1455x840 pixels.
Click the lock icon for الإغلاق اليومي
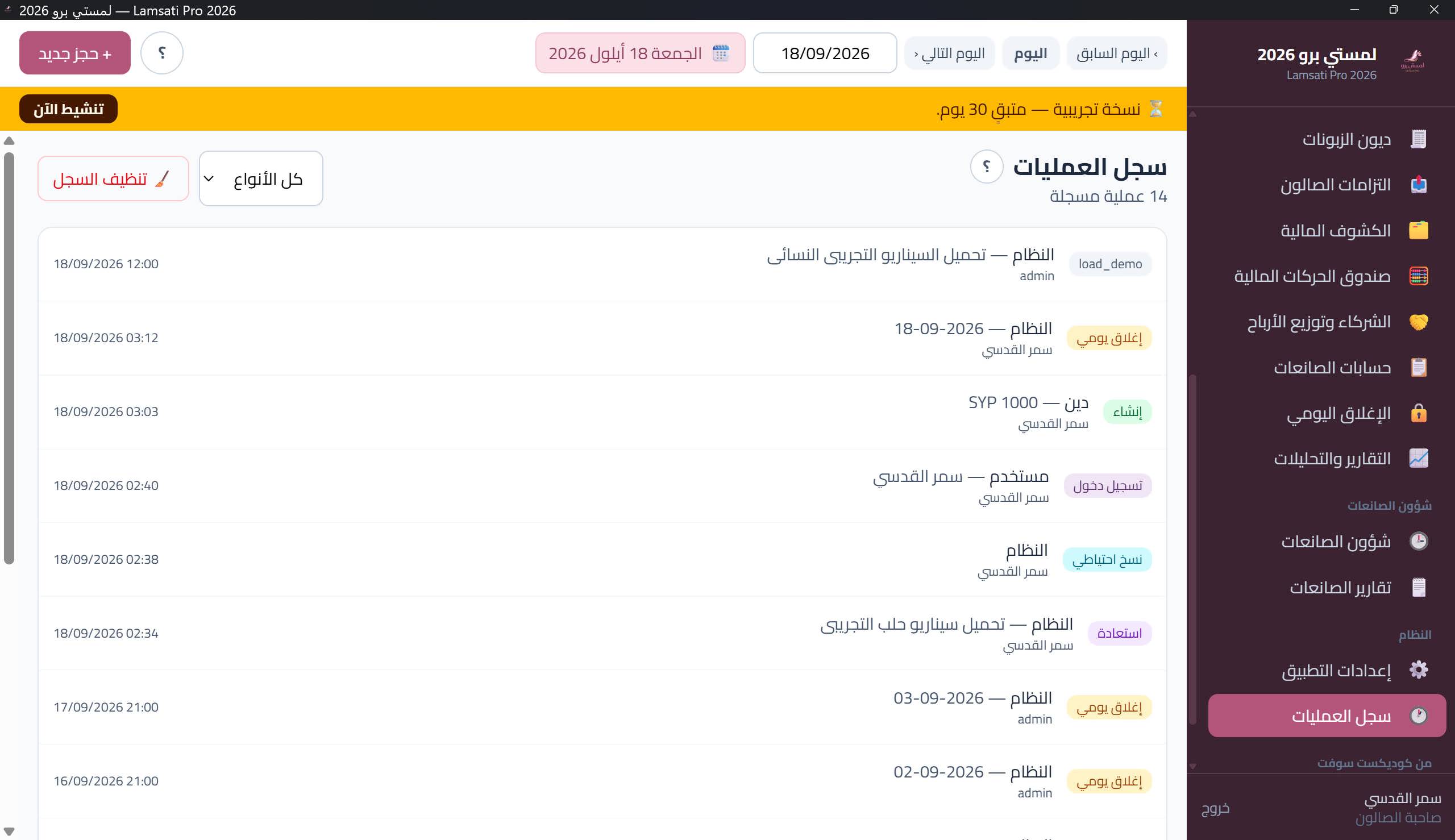coord(1419,413)
